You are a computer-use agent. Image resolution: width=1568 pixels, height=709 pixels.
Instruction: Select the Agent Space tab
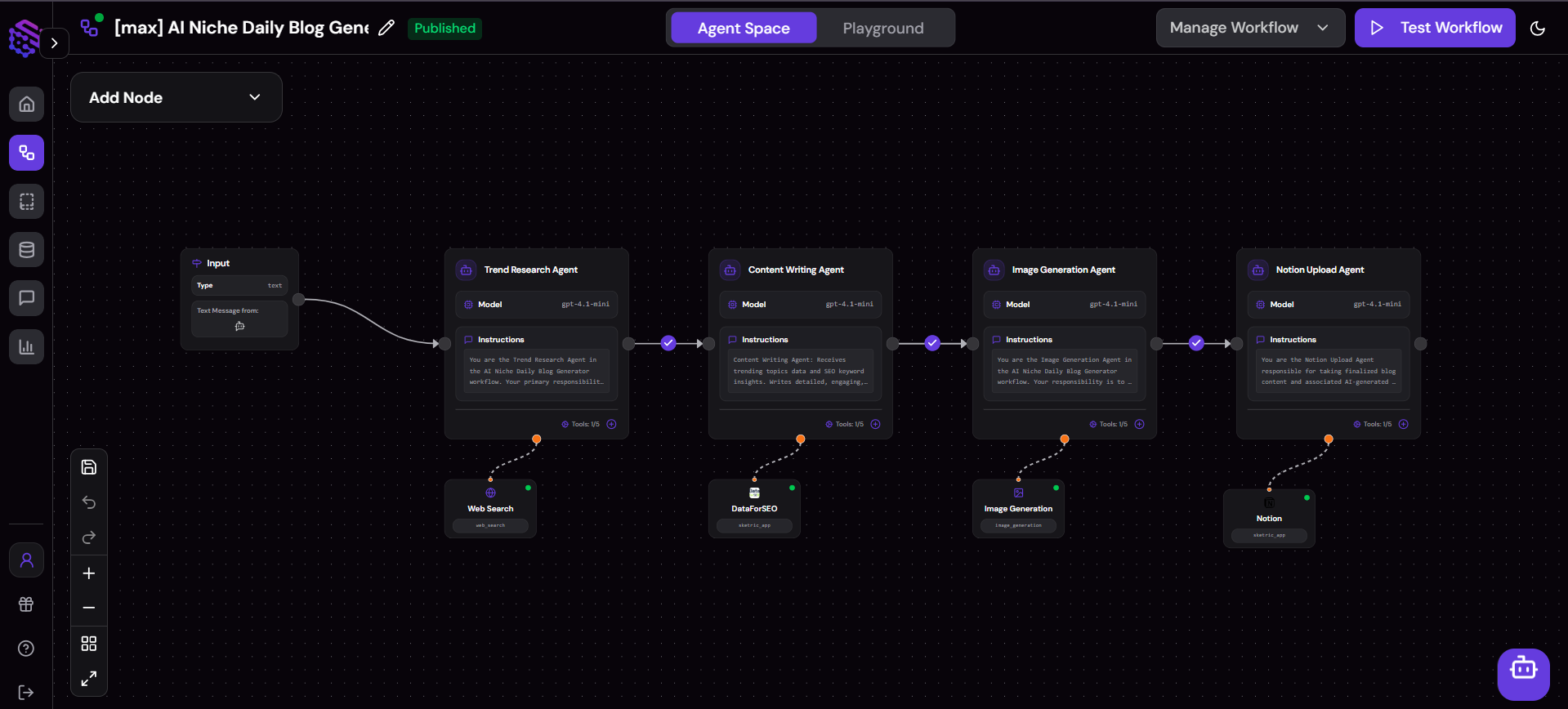coord(744,28)
